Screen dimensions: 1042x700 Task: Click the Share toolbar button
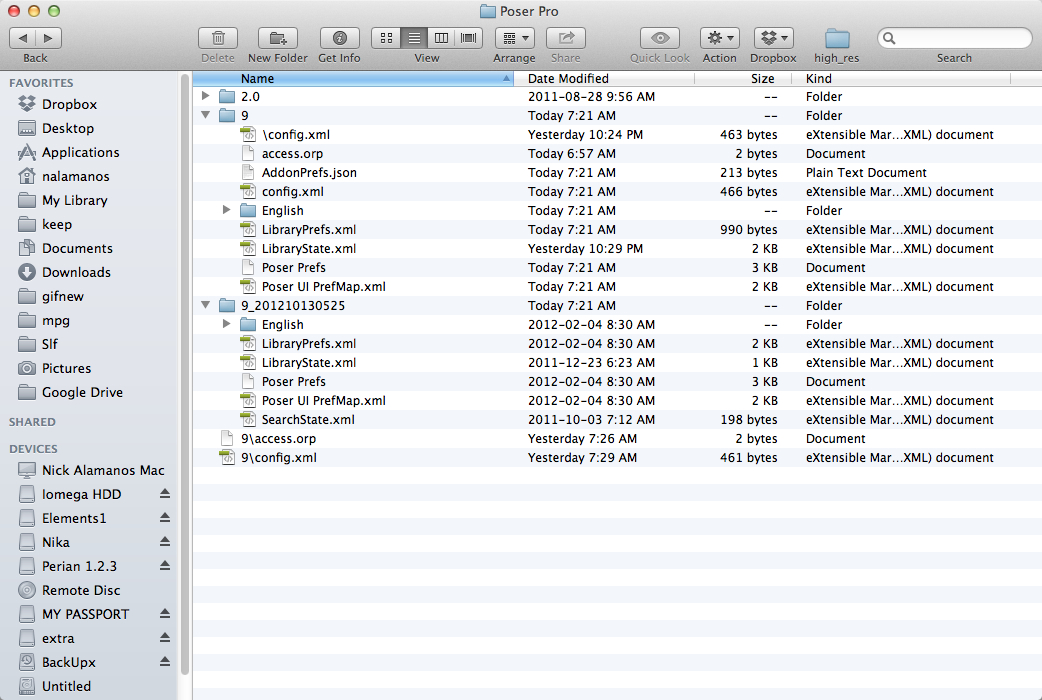pyautogui.click(x=566, y=38)
